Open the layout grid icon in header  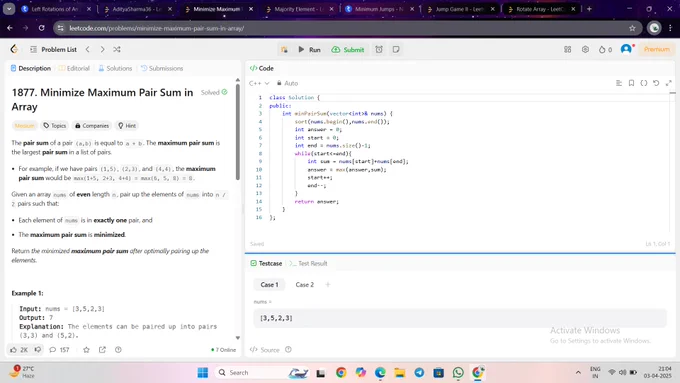567,49
